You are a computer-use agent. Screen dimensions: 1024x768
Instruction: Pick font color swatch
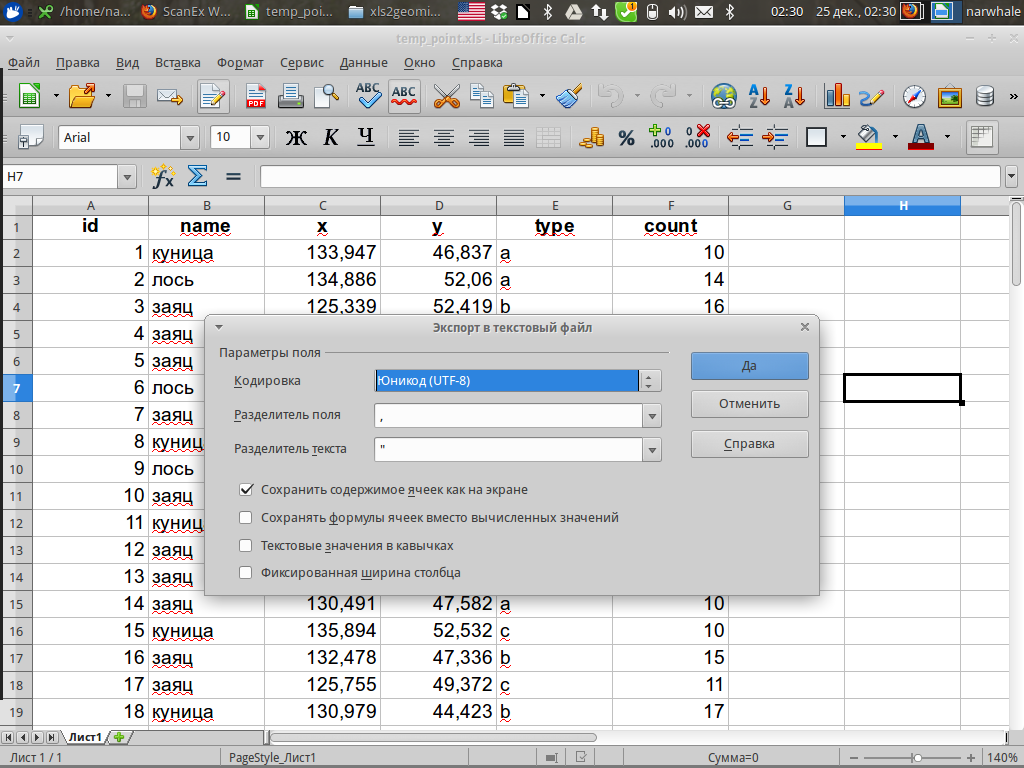921,137
